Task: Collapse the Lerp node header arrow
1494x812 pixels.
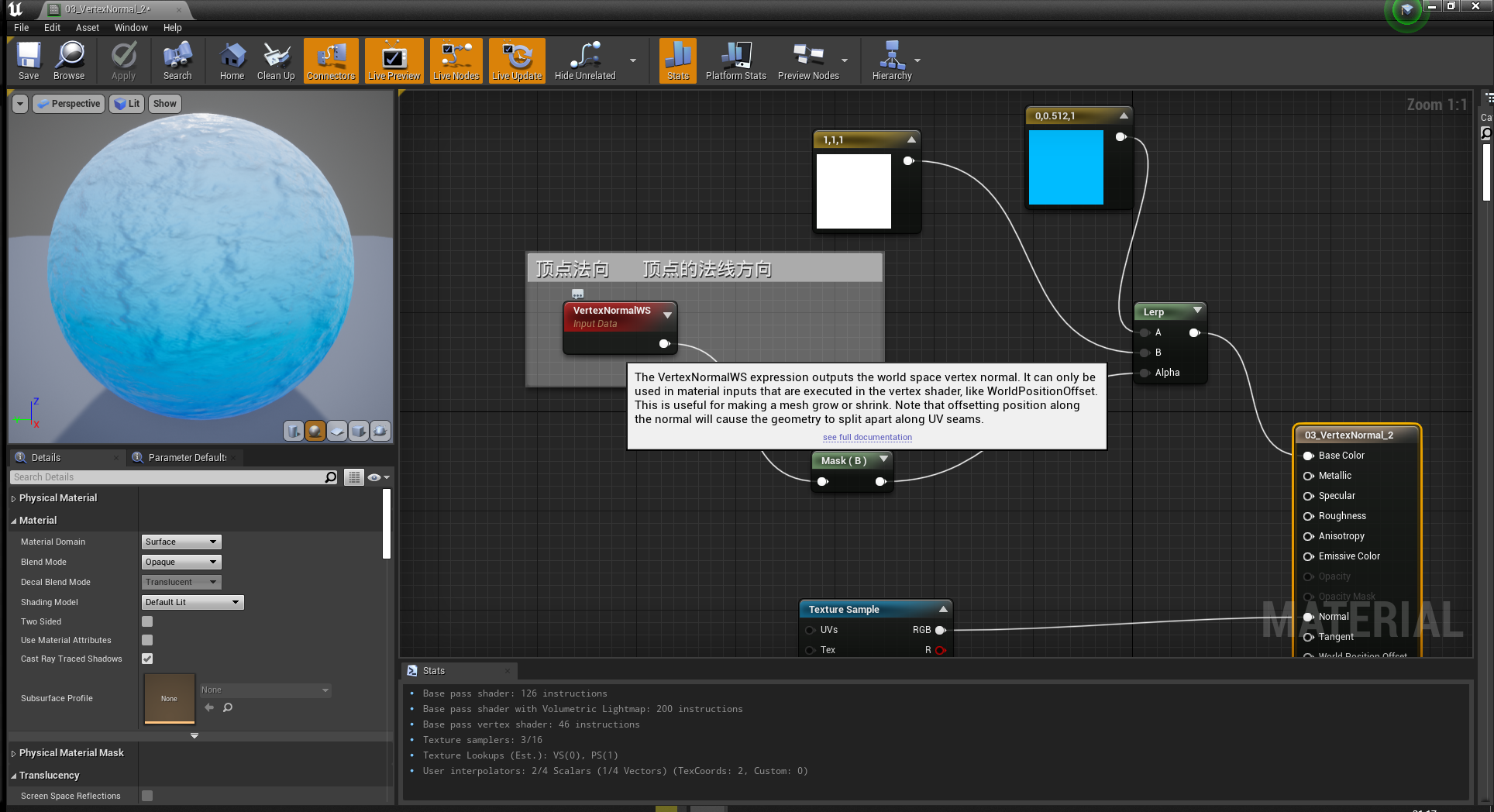Action: click(1197, 311)
